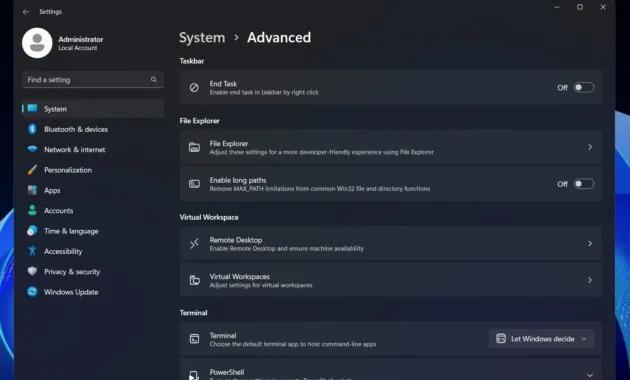Click the Accessibility figure icon
The image size is (630, 380).
pos(33,251)
